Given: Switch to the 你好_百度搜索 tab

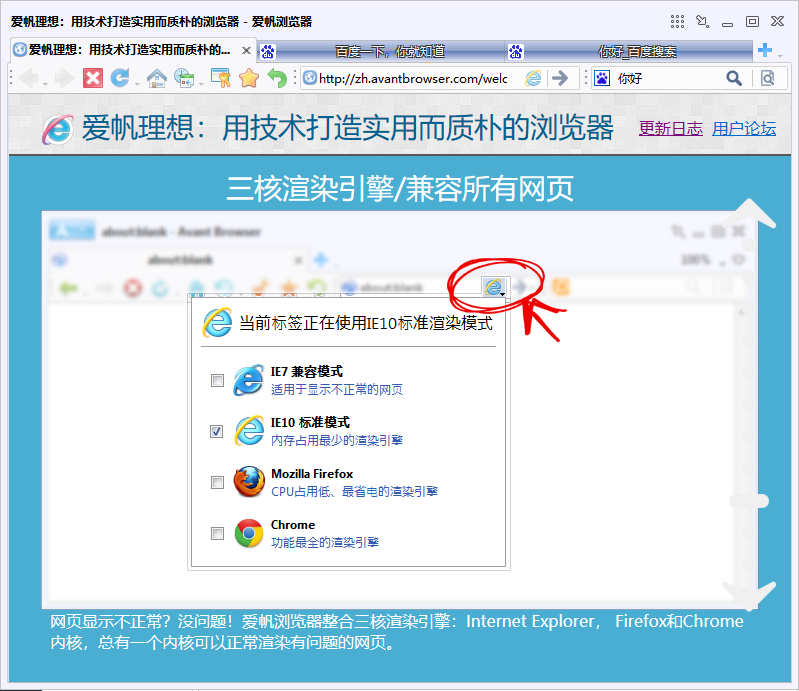Looking at the screenshot, I should pyautogui.click(x=629, y=51).
